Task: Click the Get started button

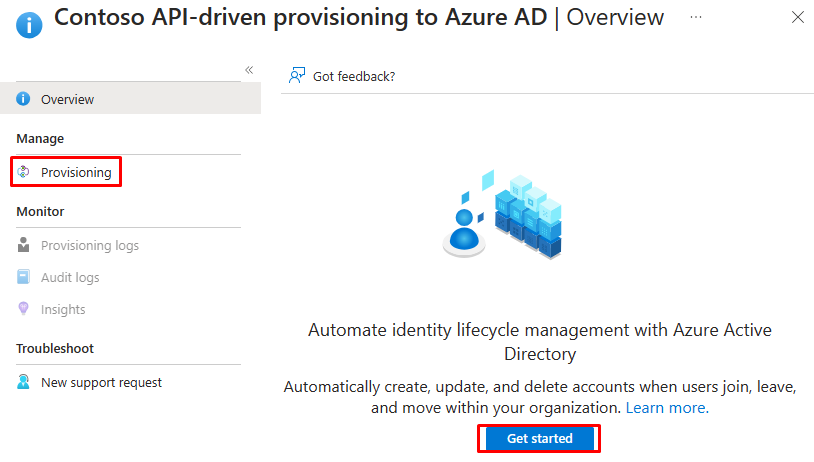Action: click(x=539, y=439)
